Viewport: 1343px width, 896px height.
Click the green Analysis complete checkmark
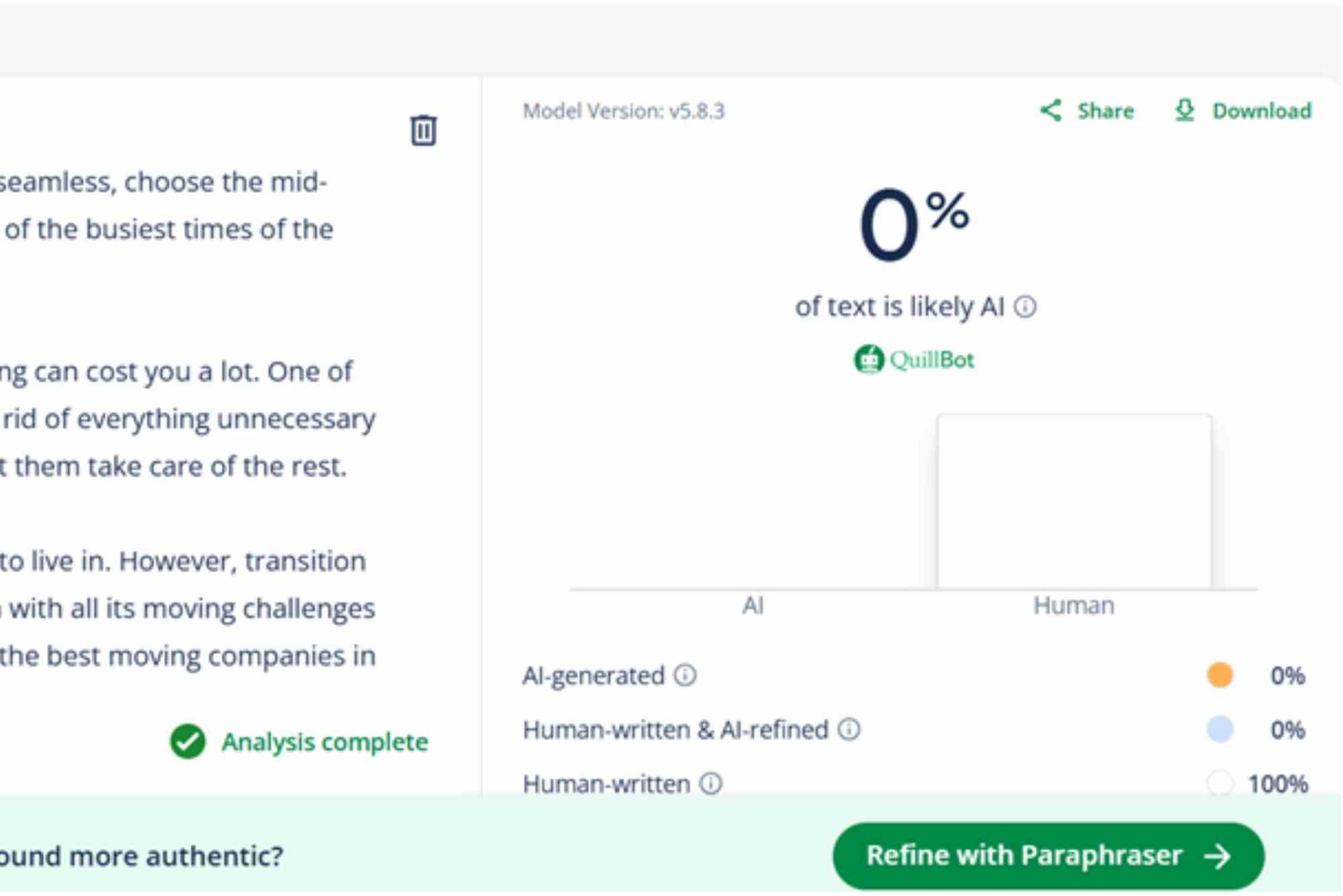click(187, 742)
